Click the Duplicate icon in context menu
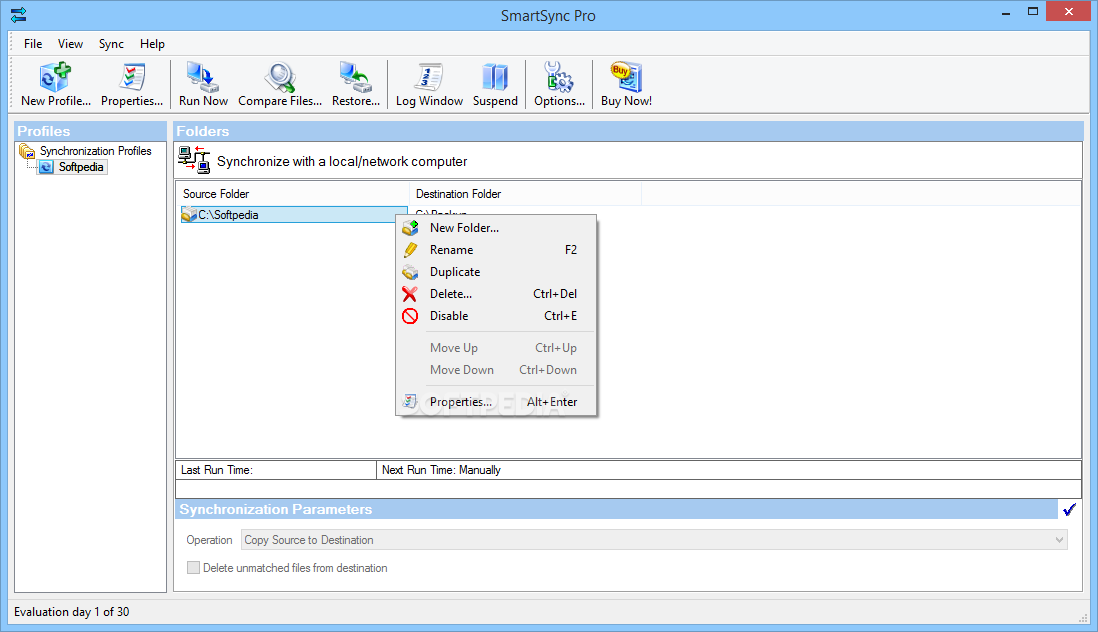1098x632 pixels. [x=410, y=272]
